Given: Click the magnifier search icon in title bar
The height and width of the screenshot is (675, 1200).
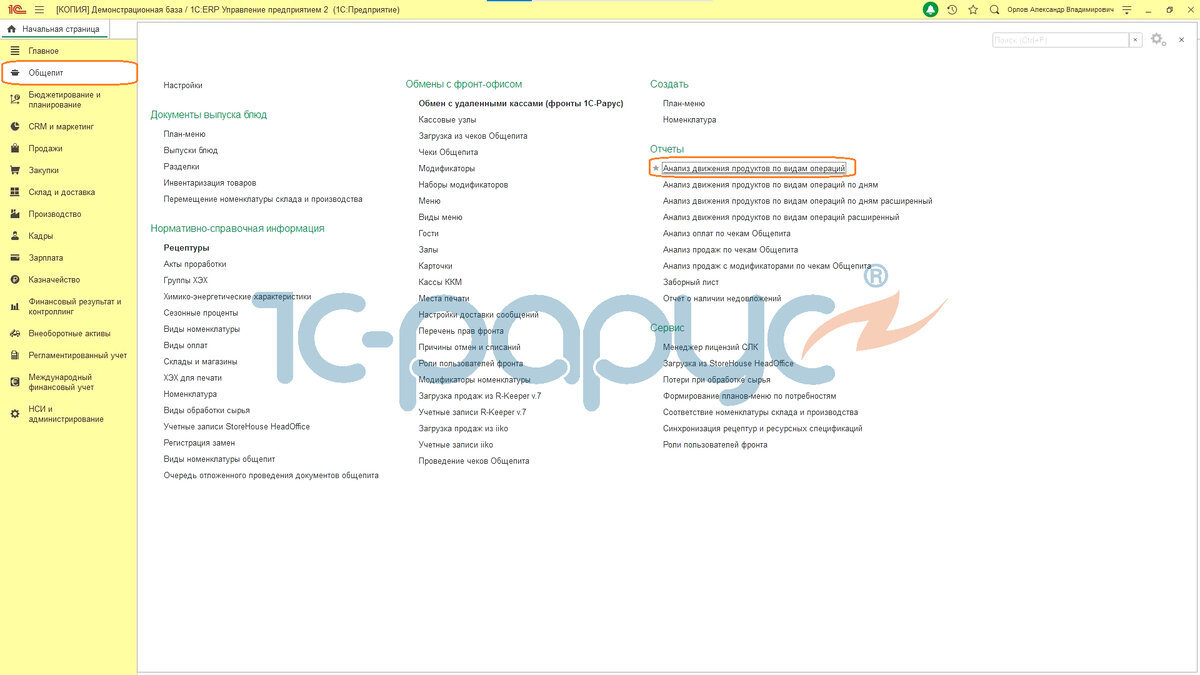Looking at the screenshot, I should click(994, 9).
